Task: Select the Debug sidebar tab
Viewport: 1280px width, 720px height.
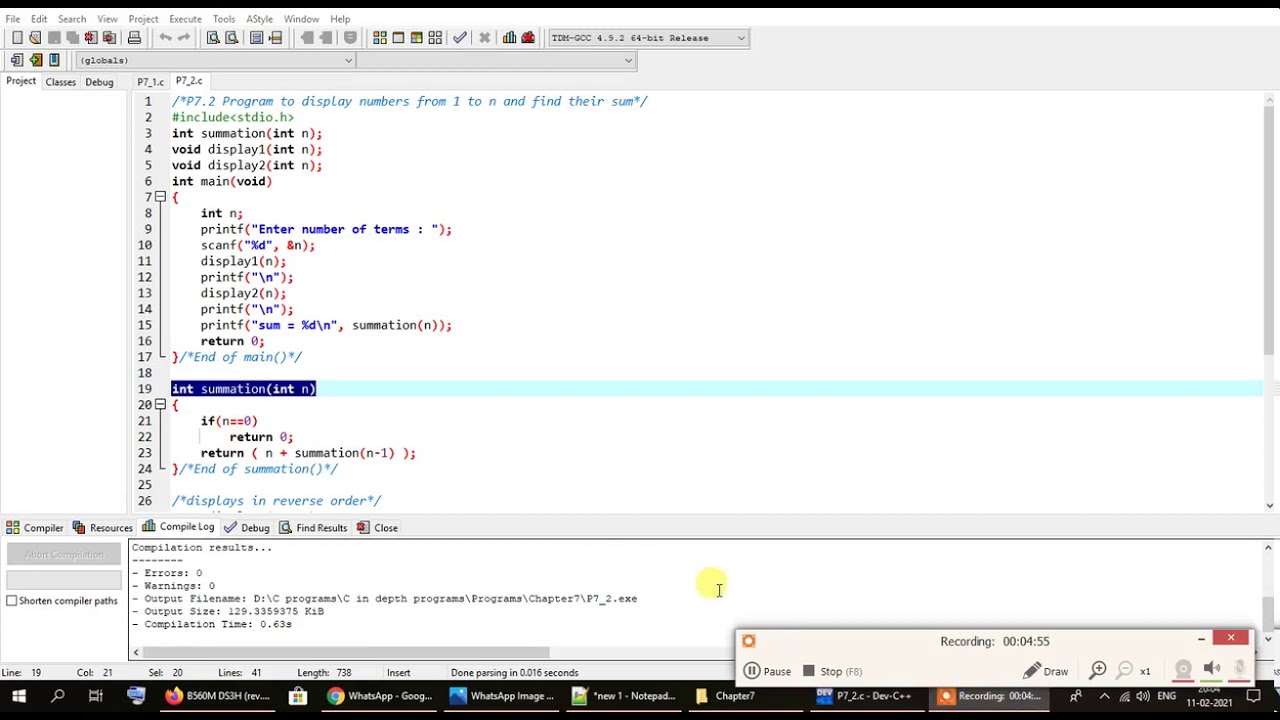Action: coord(99,82)
